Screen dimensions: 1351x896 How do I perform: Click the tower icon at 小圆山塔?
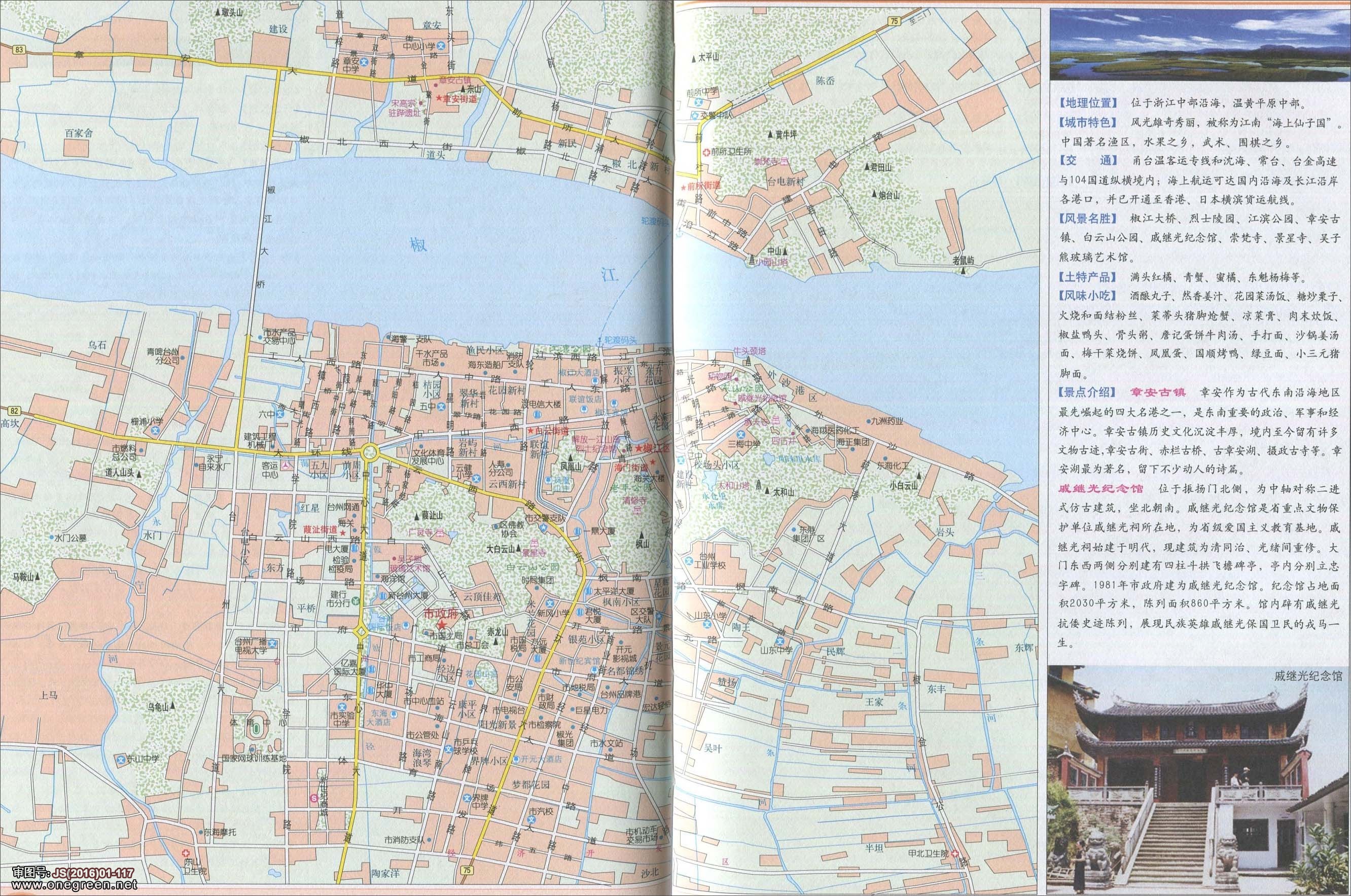(x=752, y=260)
